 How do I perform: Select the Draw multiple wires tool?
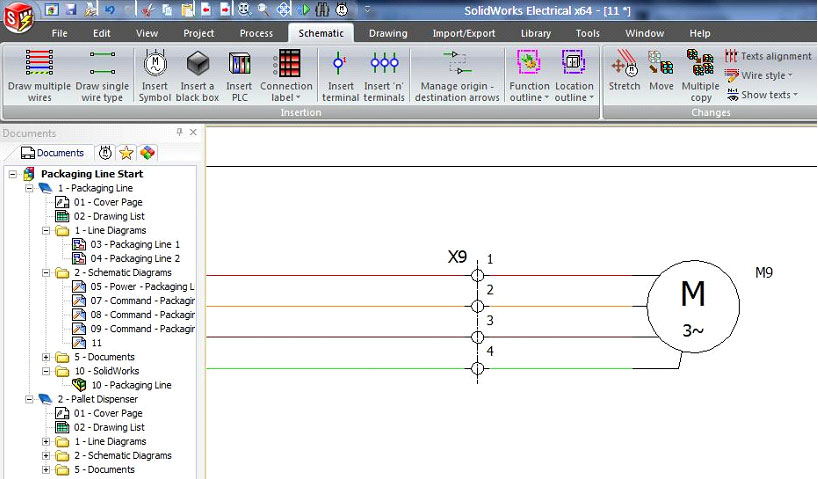39,75
